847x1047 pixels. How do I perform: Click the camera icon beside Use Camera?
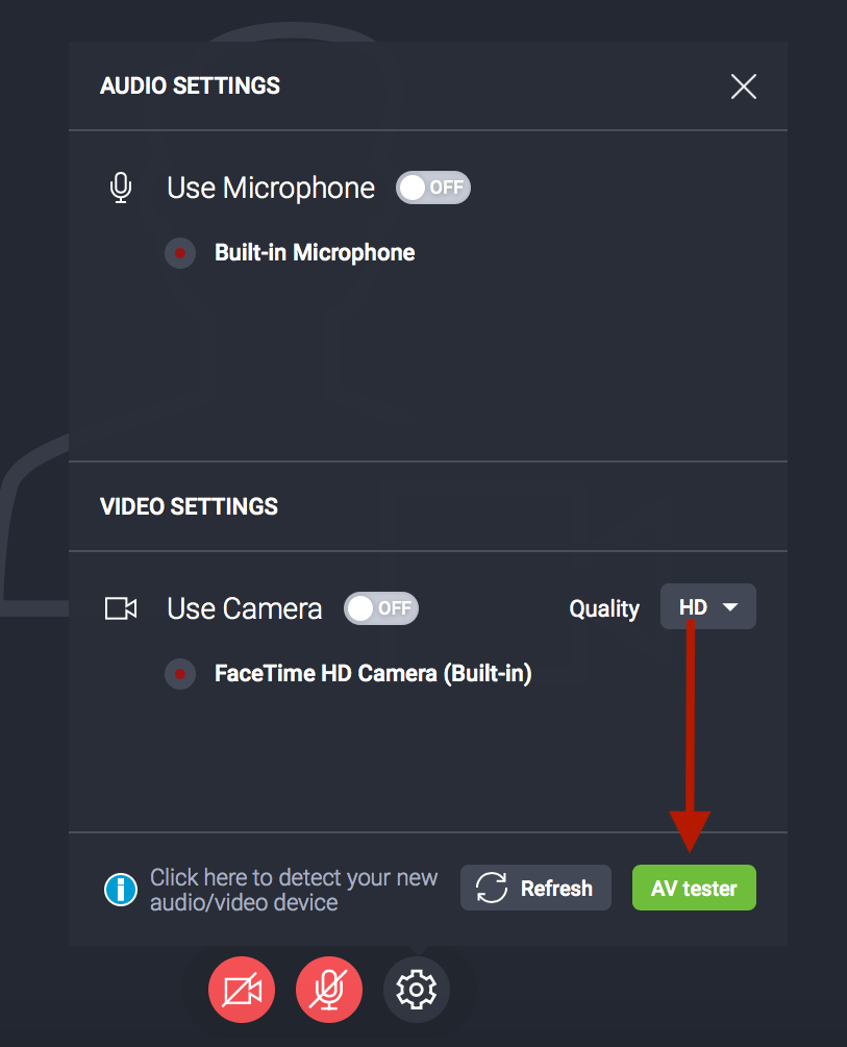(121, 608)
